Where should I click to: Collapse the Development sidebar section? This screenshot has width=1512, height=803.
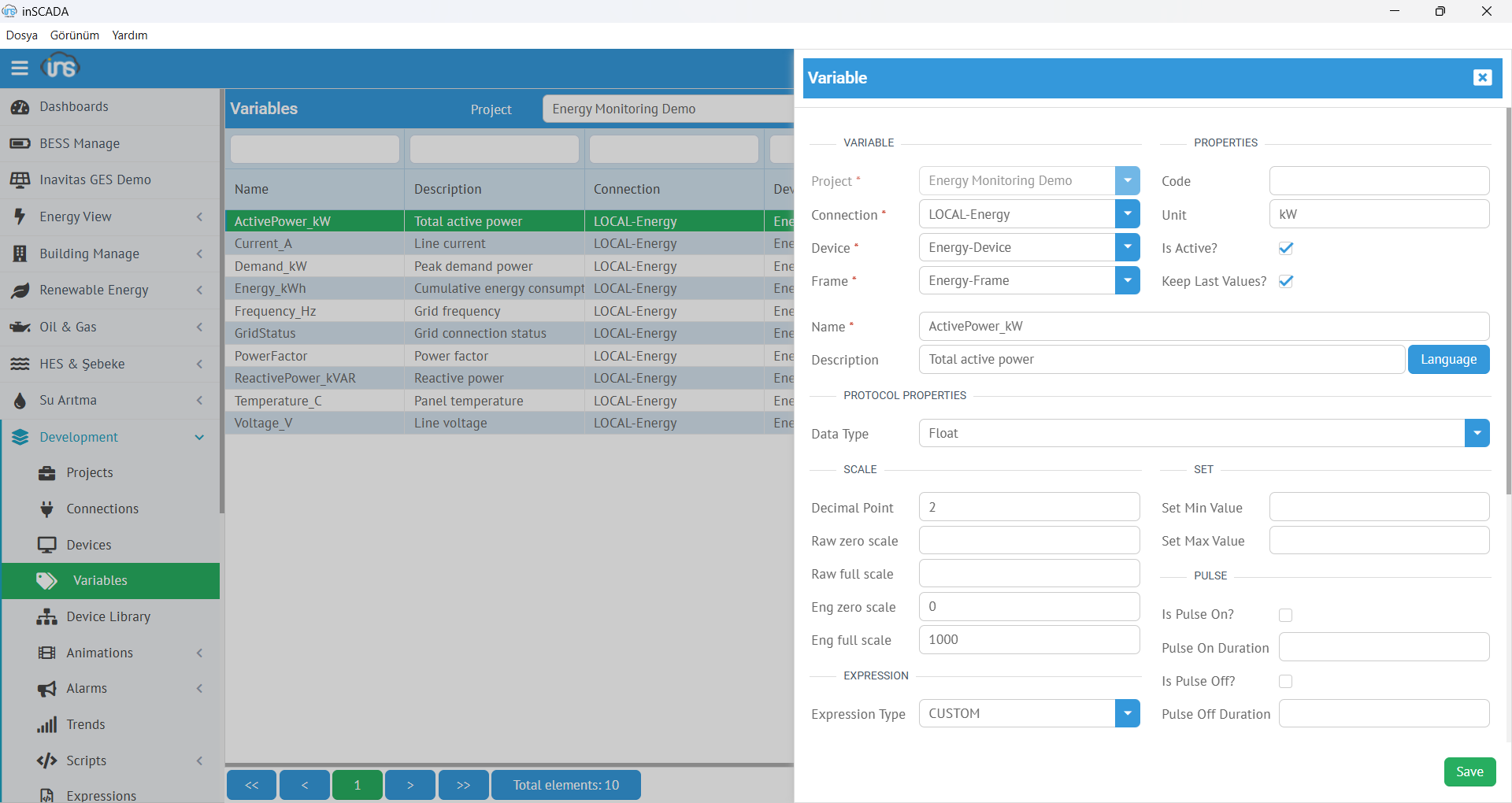tap(199, 438)
